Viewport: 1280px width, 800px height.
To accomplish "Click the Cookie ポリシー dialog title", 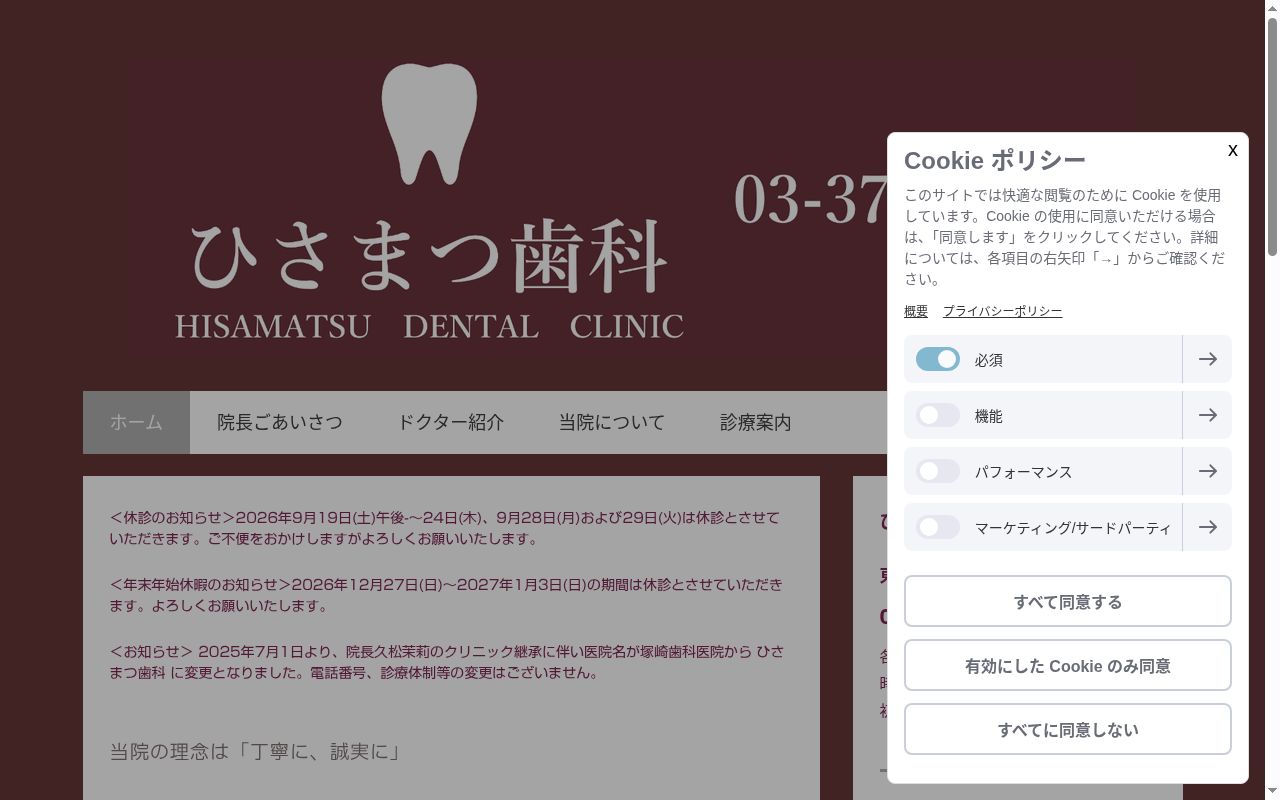I will (x=994, y=160).
